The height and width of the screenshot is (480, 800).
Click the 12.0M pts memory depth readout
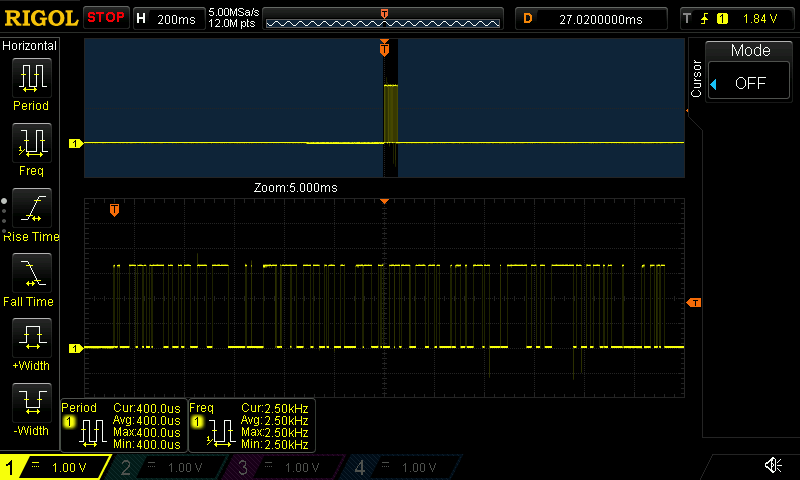[x=232, y=23]
